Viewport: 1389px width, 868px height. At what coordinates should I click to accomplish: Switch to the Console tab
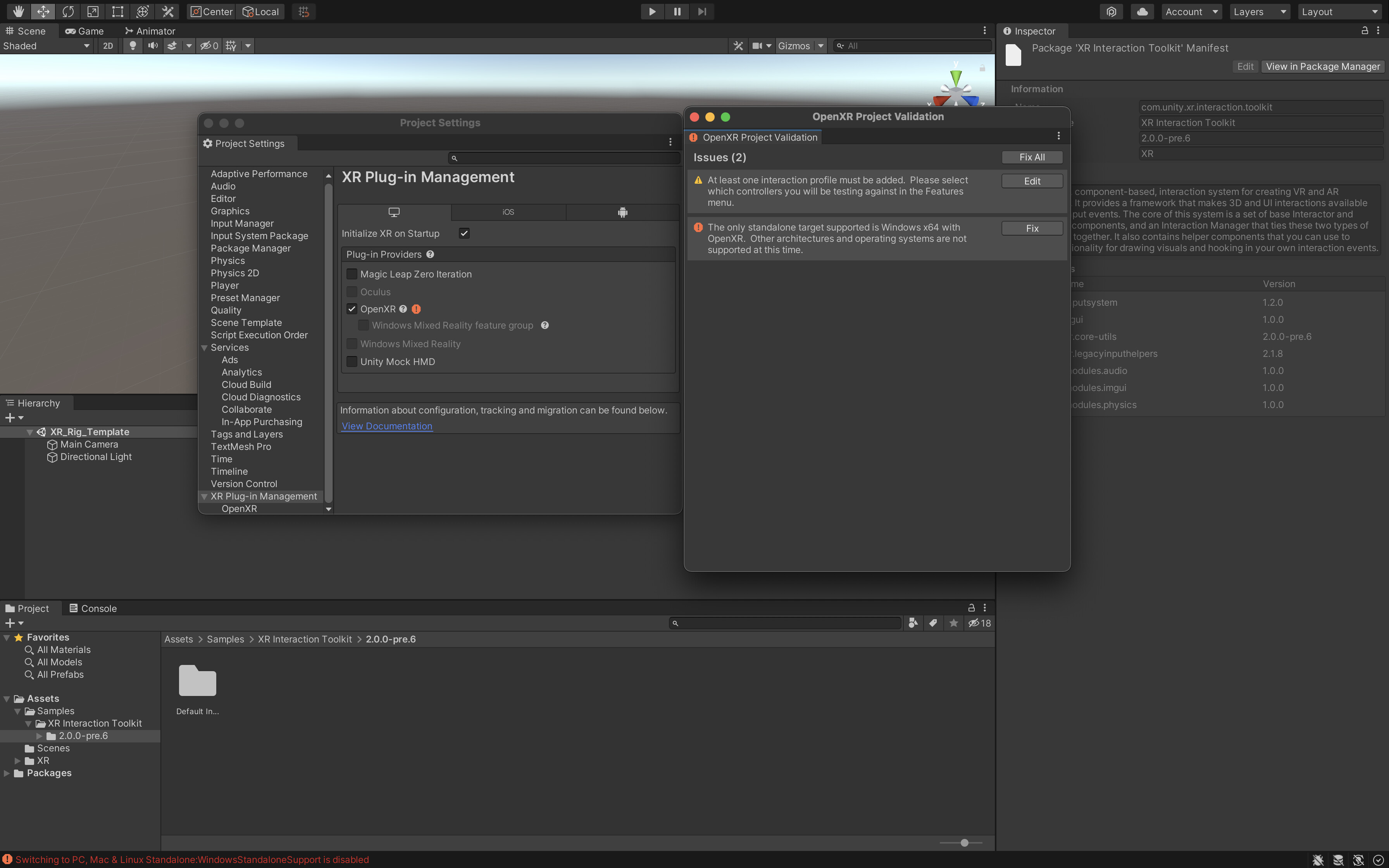click(93, 608)
